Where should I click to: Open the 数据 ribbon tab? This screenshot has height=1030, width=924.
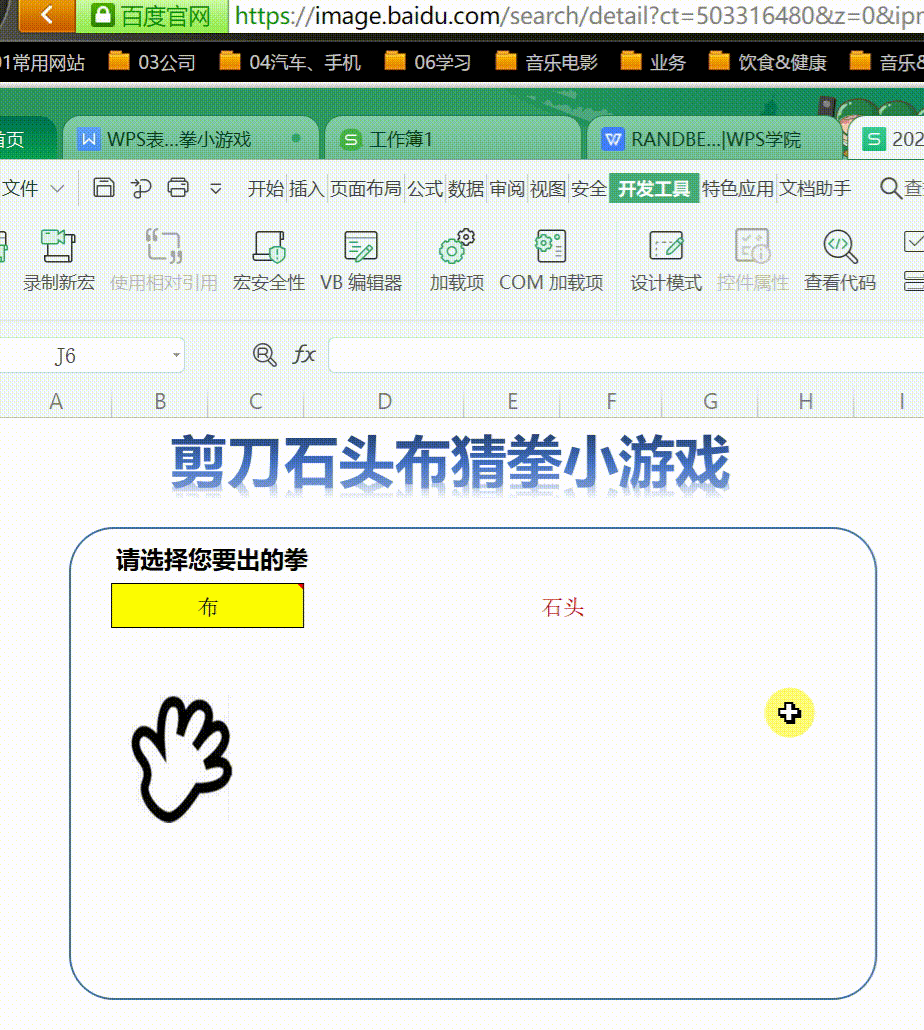coord(466,189)
